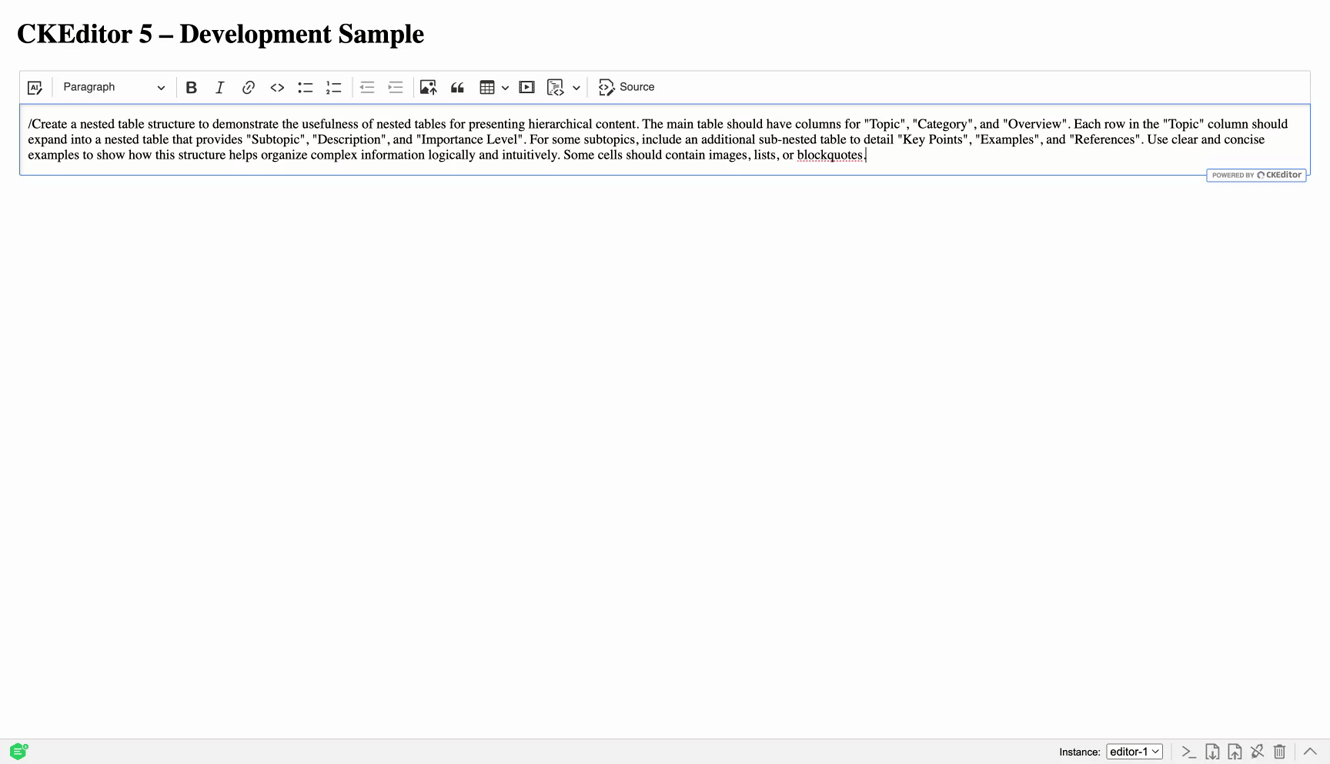Click the insert media icon

[x=527, y=88]
